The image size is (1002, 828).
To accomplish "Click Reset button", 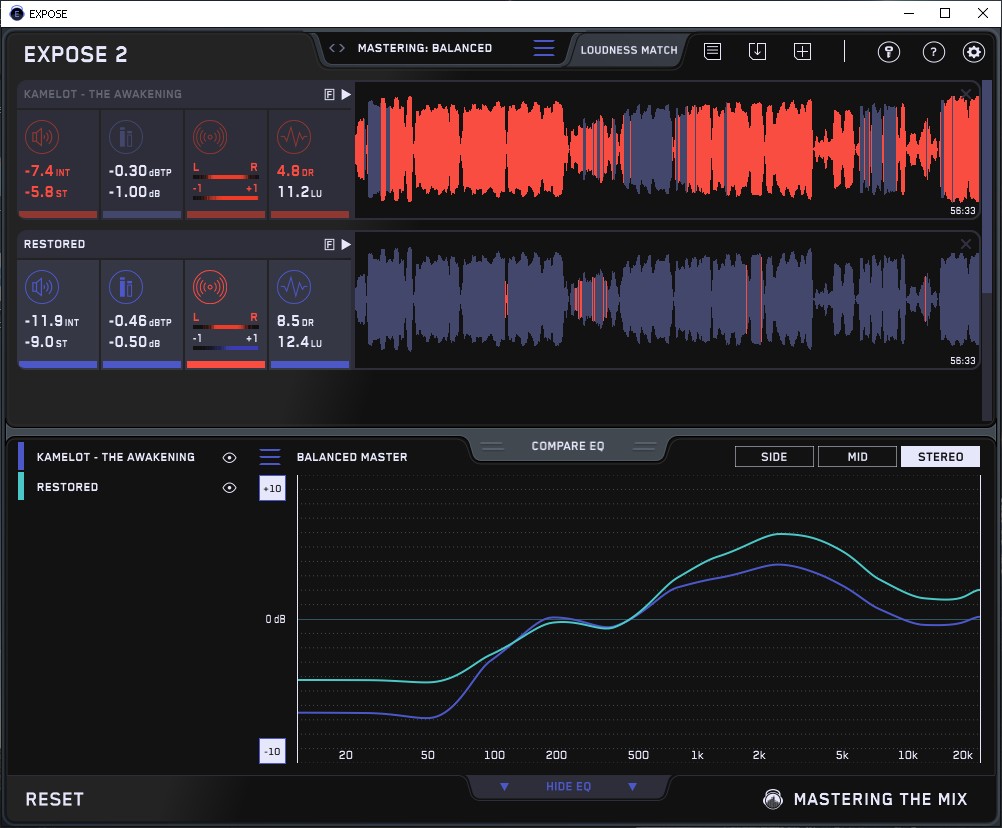I will point(54,799).
